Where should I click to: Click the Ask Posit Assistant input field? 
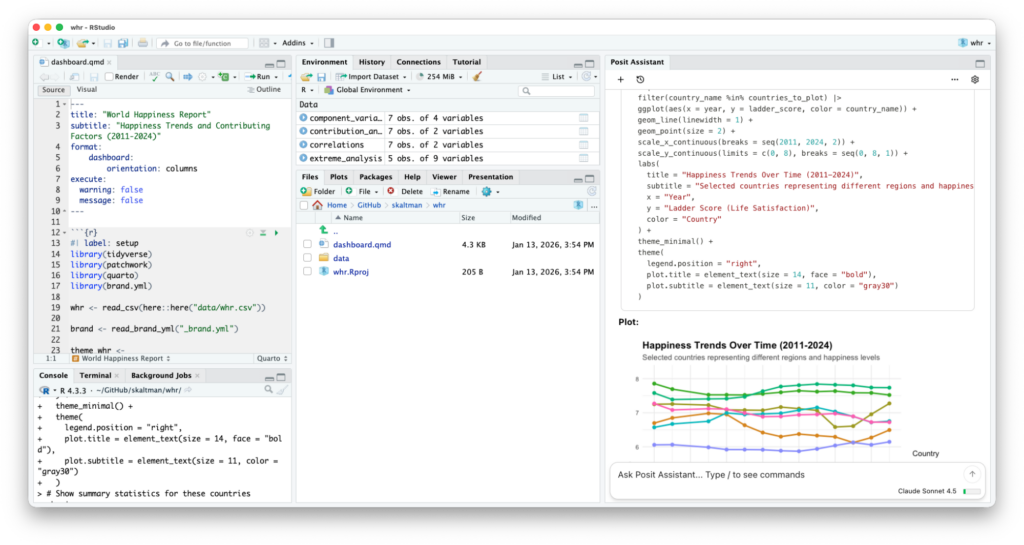(x=787, y=475)
